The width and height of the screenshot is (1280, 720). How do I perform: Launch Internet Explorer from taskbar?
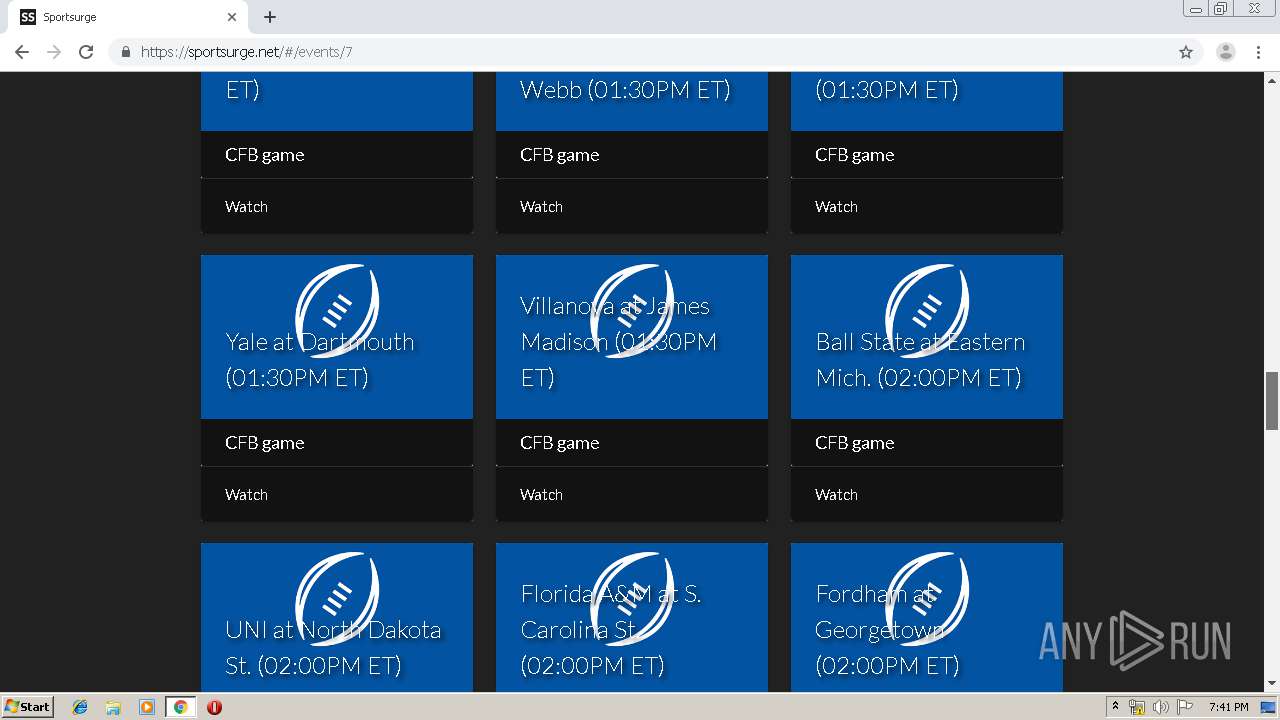click(80, 707)
